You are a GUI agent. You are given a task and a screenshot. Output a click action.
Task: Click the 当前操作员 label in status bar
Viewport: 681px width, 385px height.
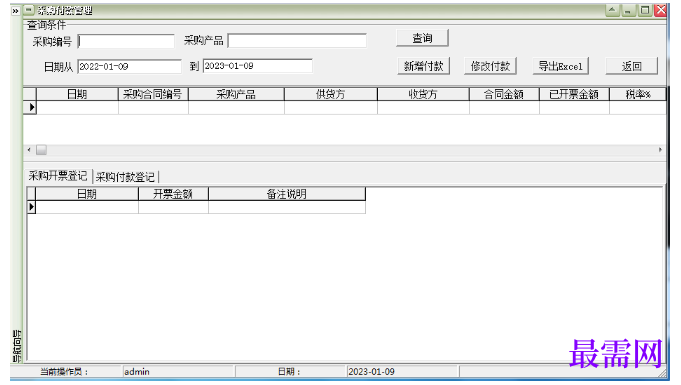pos(64,372)
